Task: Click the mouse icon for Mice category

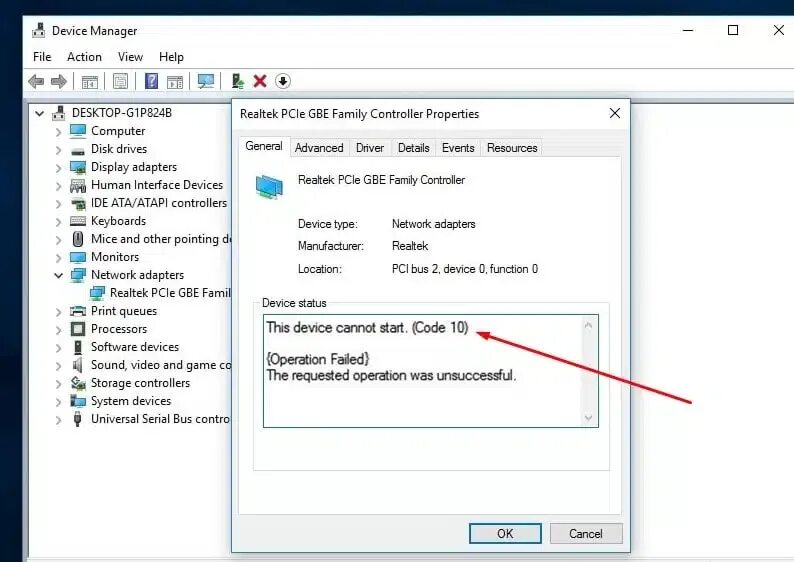Action: [78, 239]
